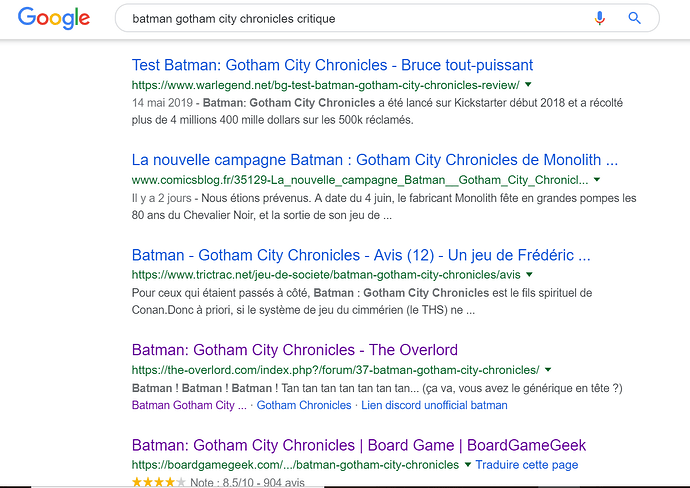Click the 'Gotham Chronicles' sitelink

(304, 405)
